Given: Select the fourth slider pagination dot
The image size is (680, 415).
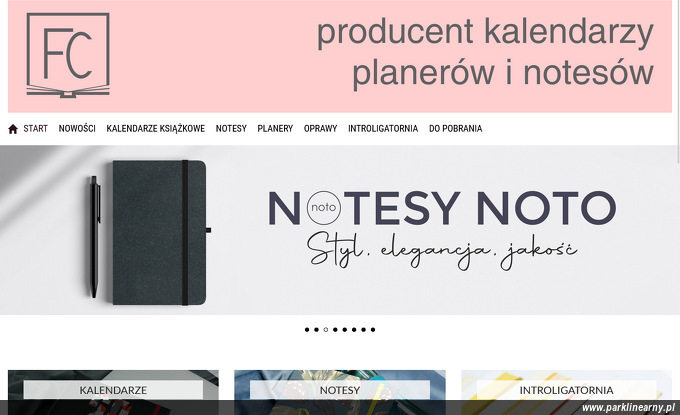Looking at the screenshot, I should (335, 330).
